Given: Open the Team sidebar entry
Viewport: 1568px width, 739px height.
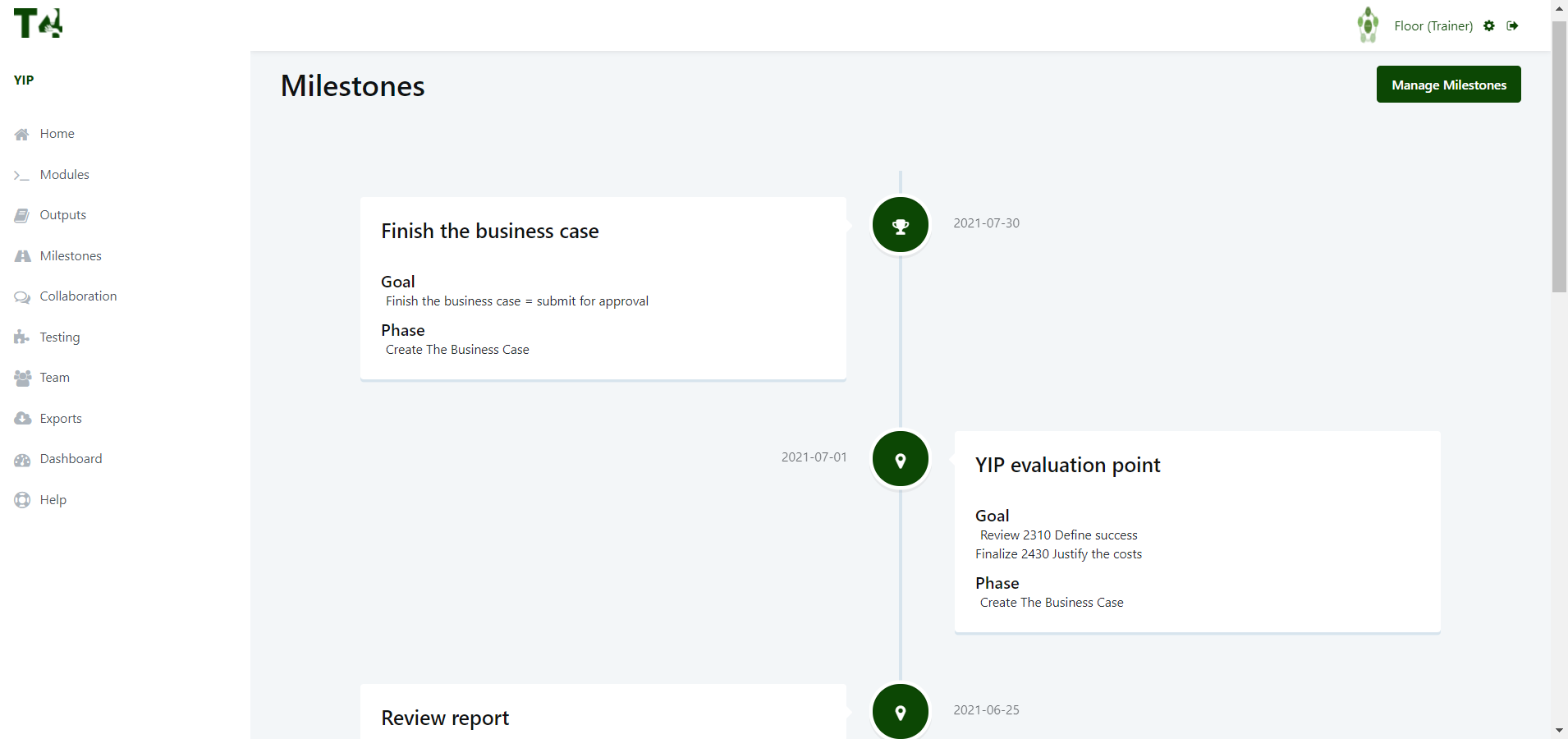Looking at the screenshot, I should tap(54, 377).
